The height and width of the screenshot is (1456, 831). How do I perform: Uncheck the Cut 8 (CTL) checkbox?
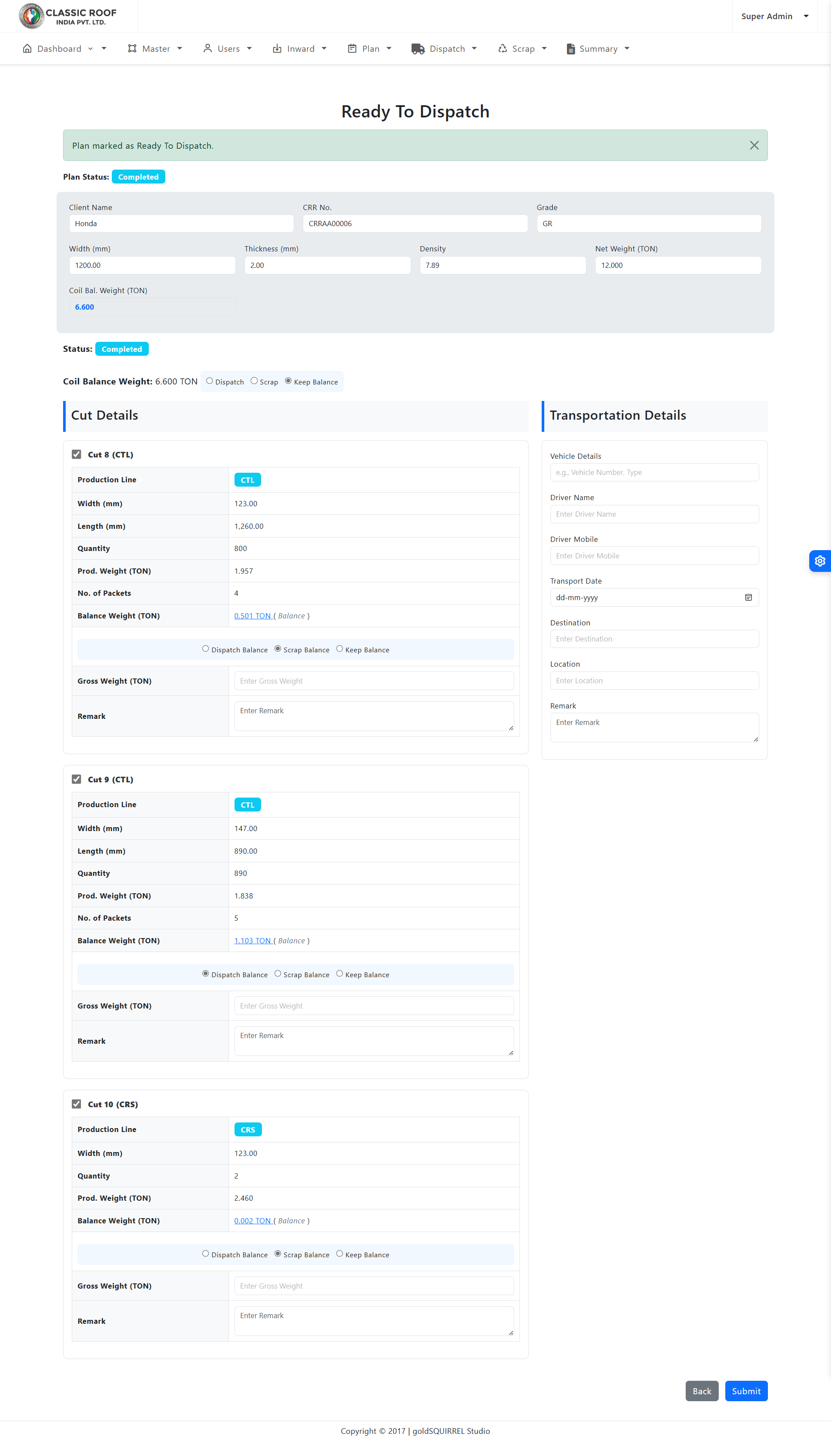[77, 454]
